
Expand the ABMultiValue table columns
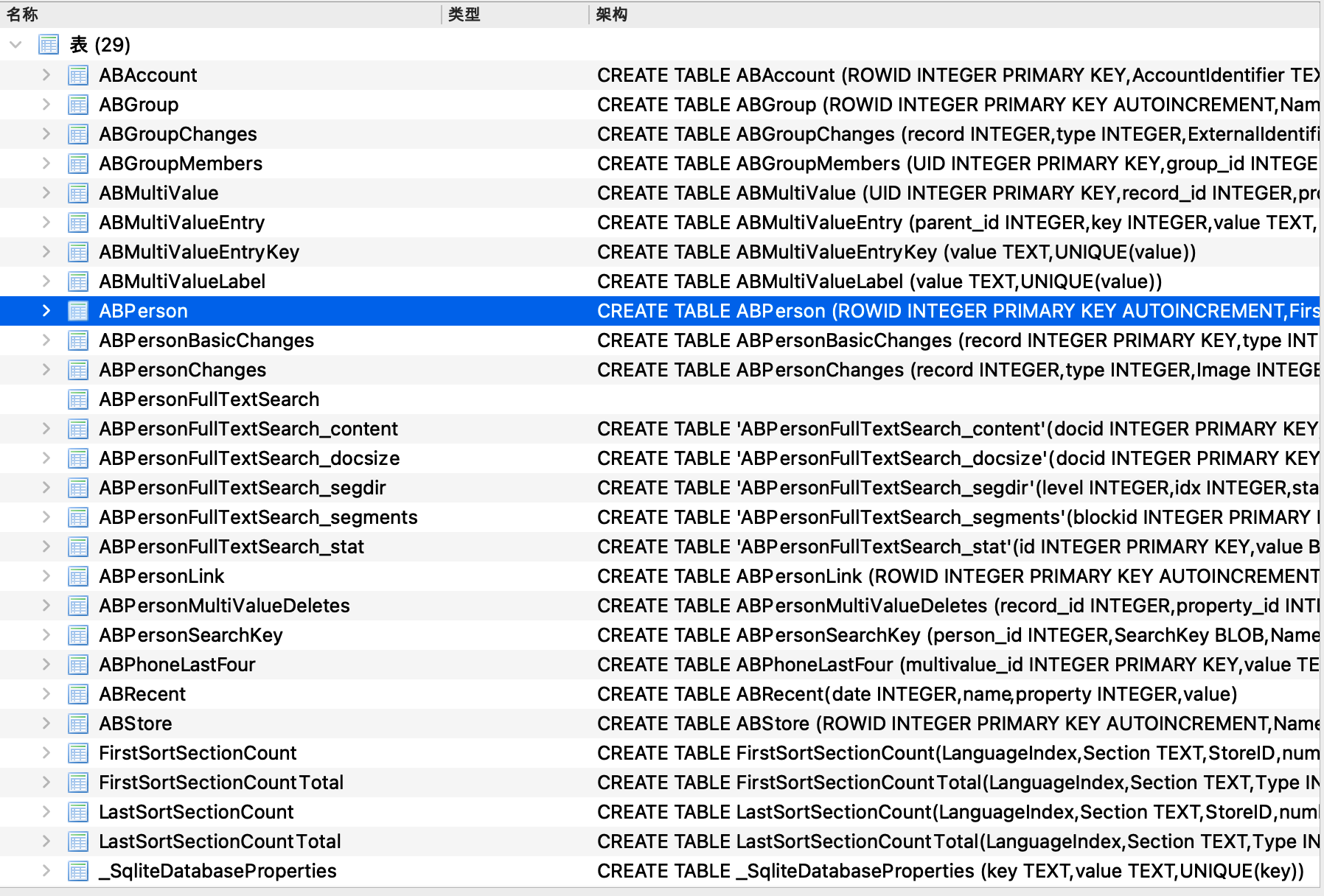46,193
